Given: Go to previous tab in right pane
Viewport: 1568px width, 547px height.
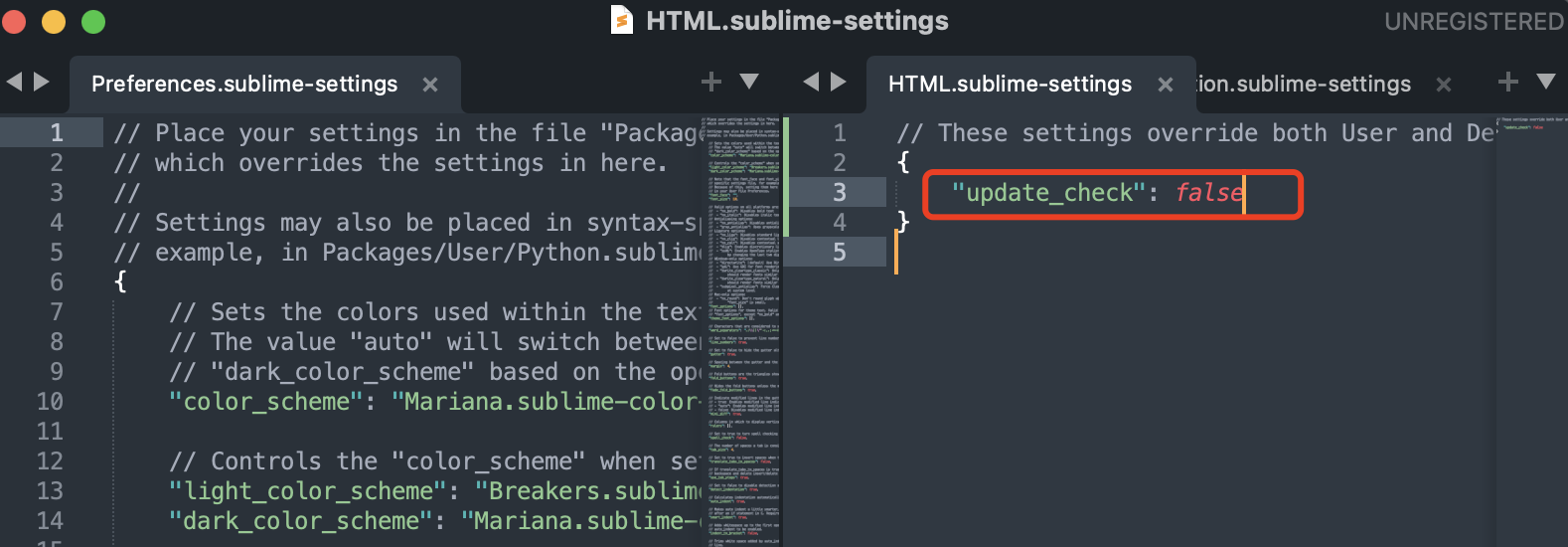Looking at the screenshot, I should point(811,82).
